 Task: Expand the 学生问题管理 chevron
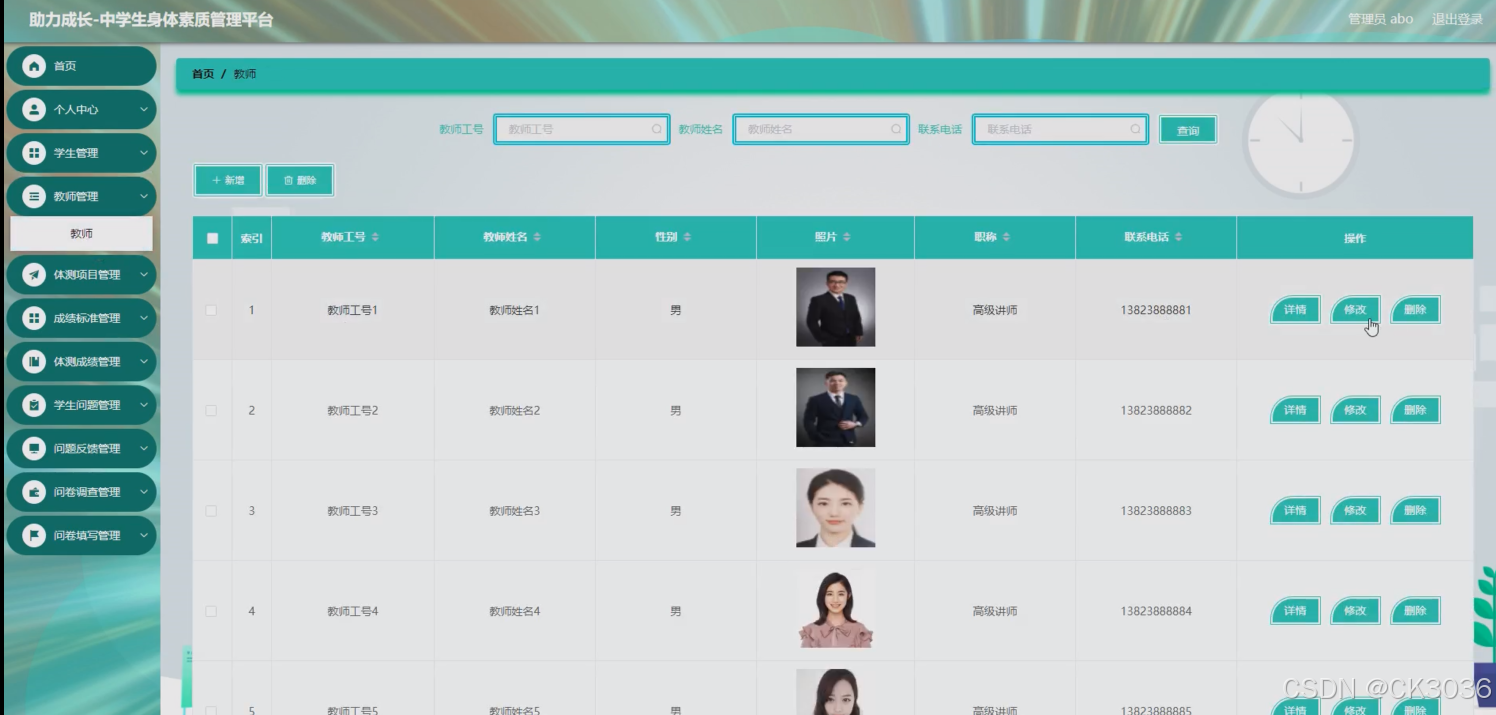(x=144, y=405)
